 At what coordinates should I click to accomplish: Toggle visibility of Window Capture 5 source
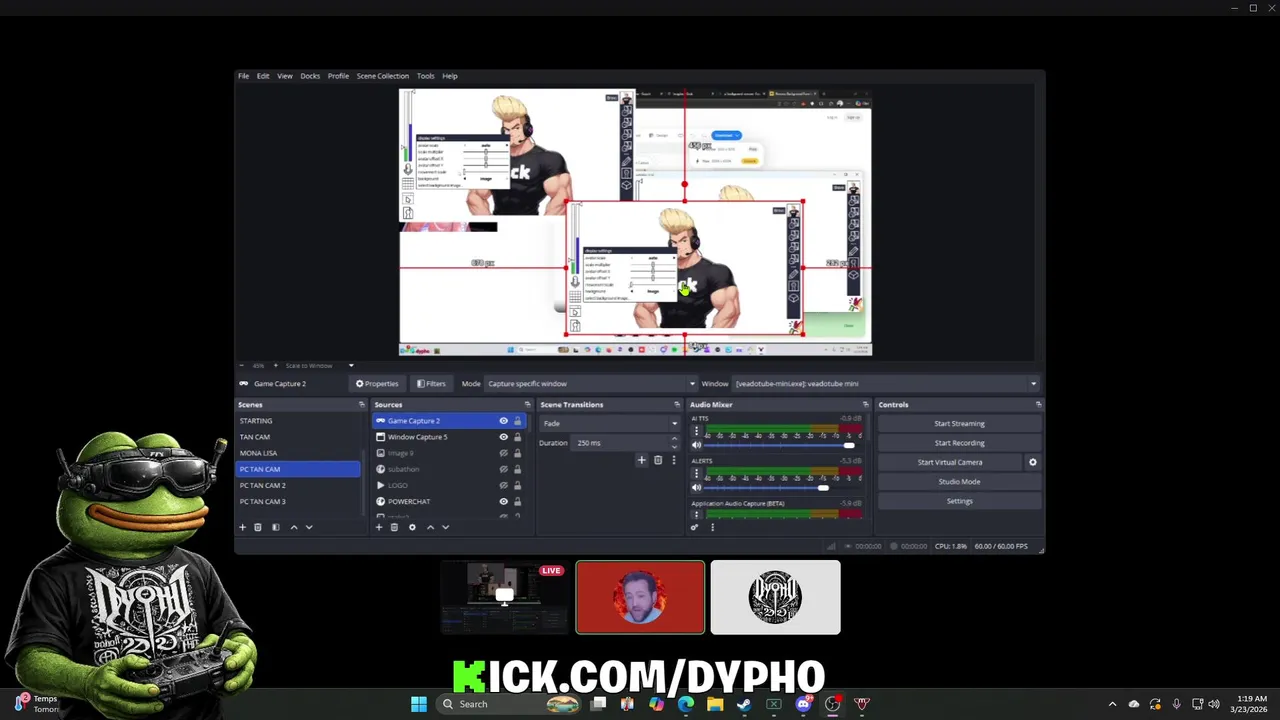pyautogui.click(x=504, y=437)
